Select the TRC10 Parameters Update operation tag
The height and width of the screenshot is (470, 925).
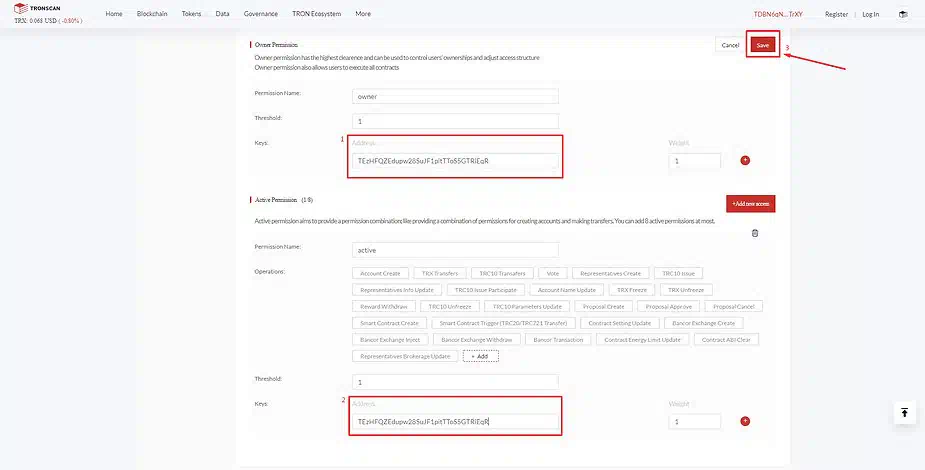pos(527,306)
